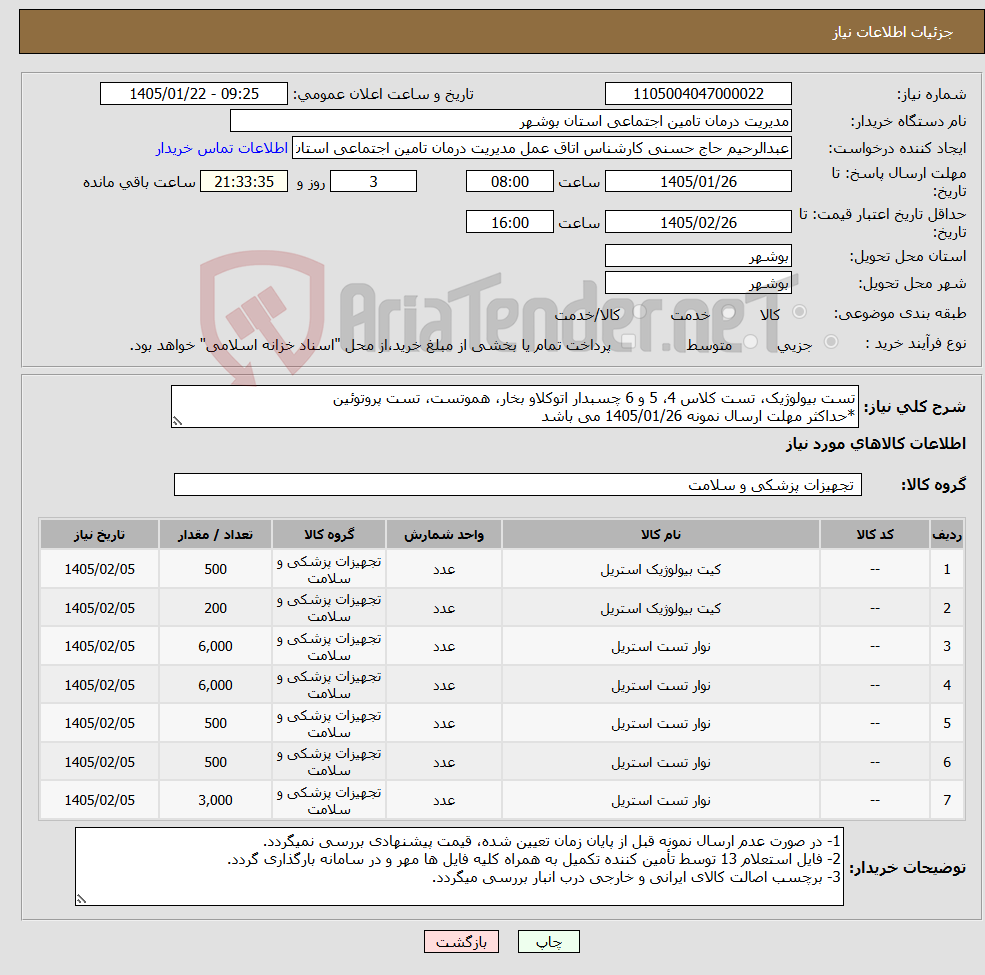985x975 pixels.
Task: Click the remaining time field 21:33:35
Action: point(244,182)
